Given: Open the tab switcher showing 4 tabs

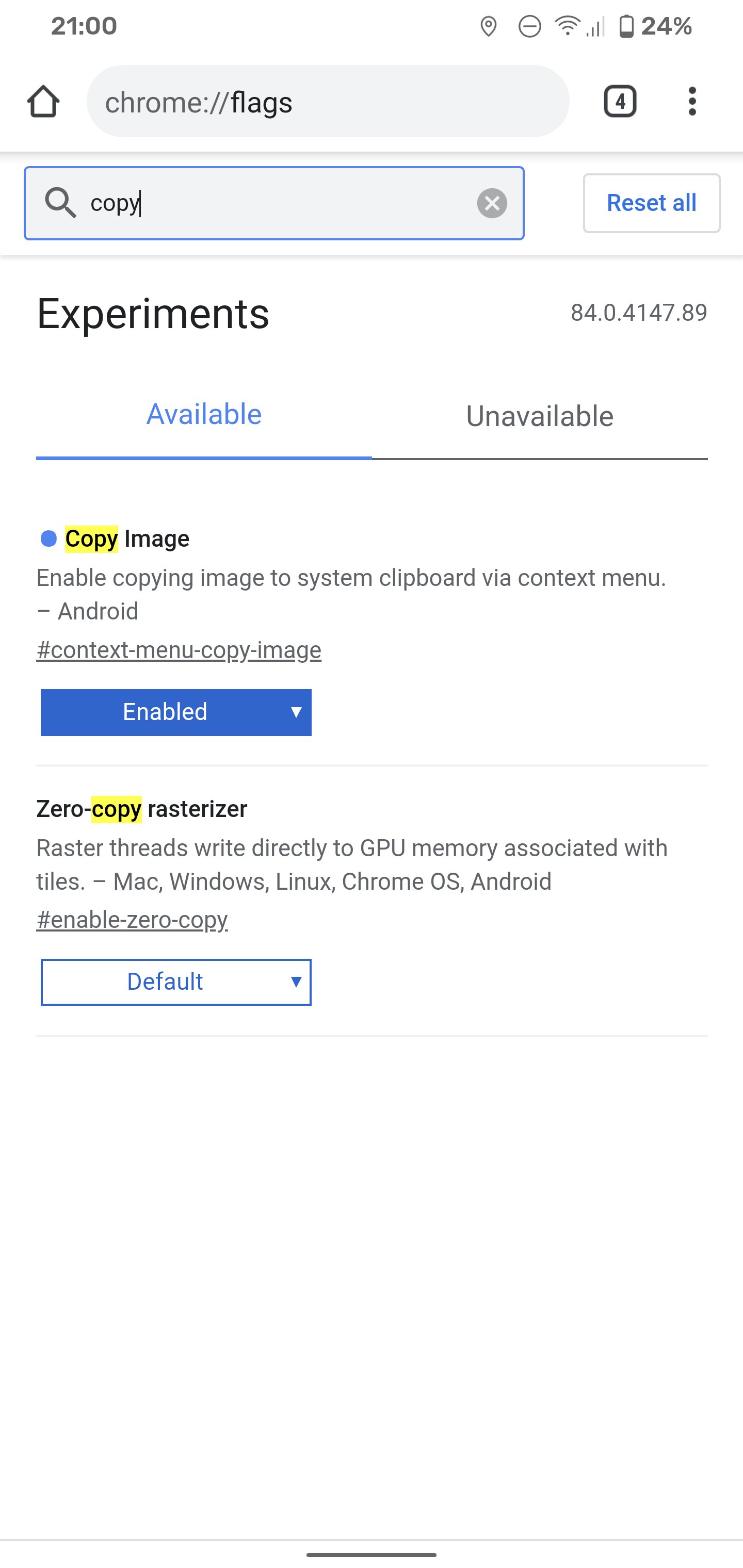Looking at the screenshot, I should [620, 101].
